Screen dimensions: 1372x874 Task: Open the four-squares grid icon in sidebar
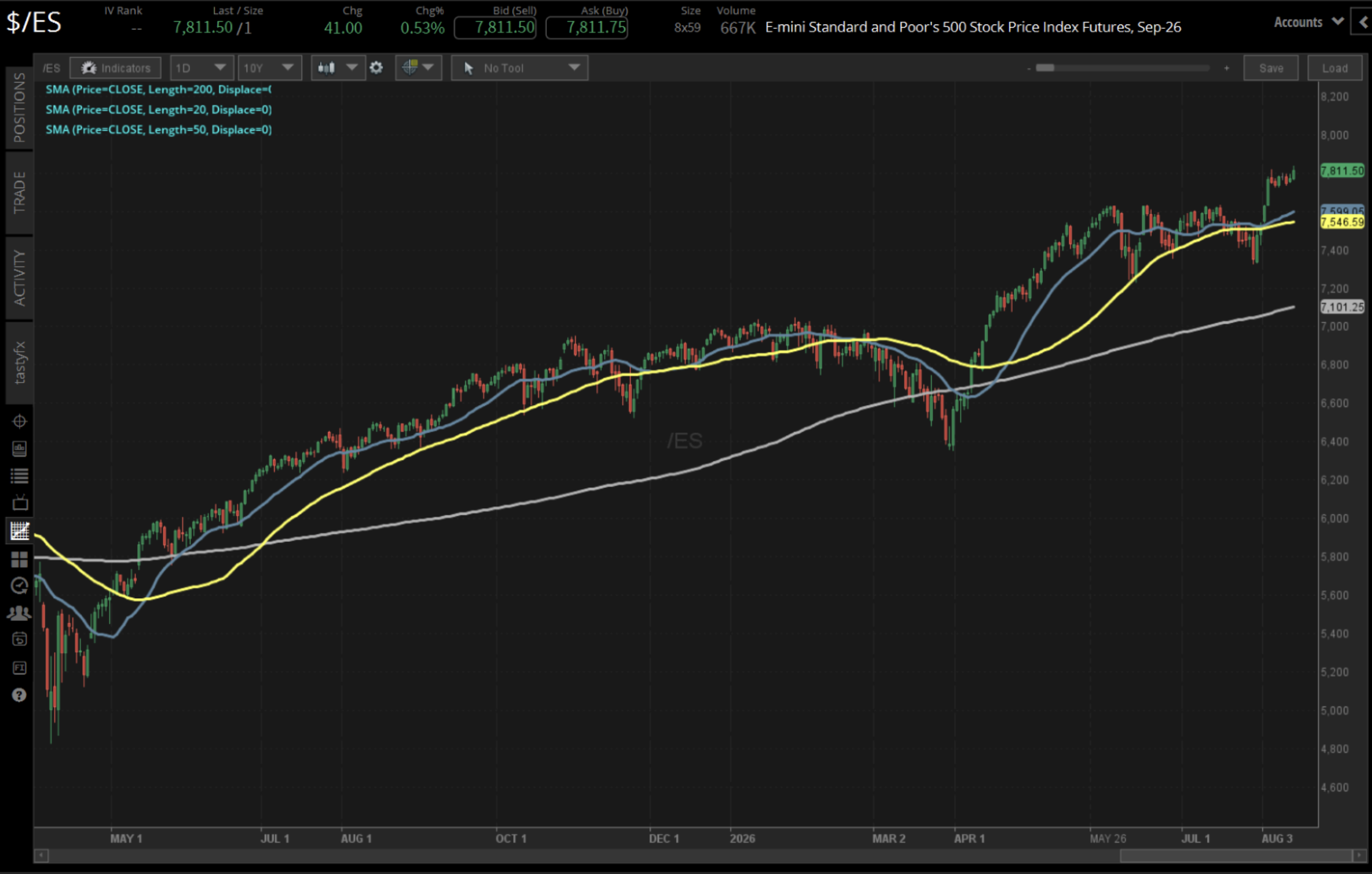coord(19,559)
